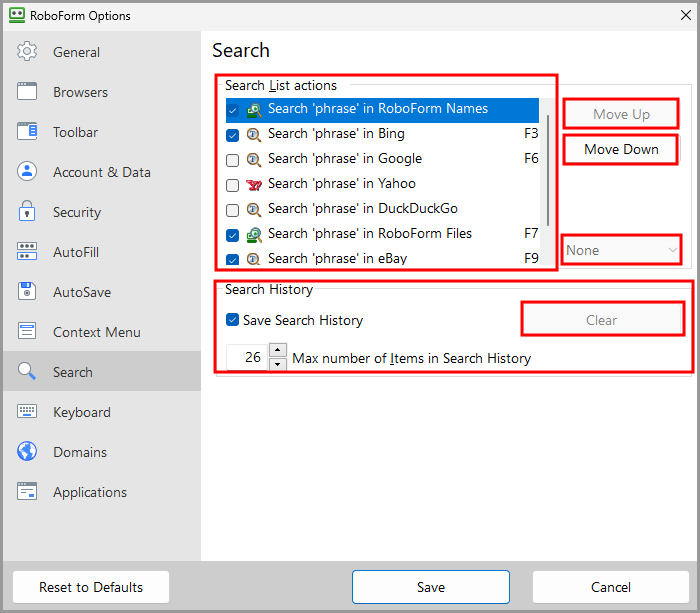Open the Applications settings page

click(102, 492)
